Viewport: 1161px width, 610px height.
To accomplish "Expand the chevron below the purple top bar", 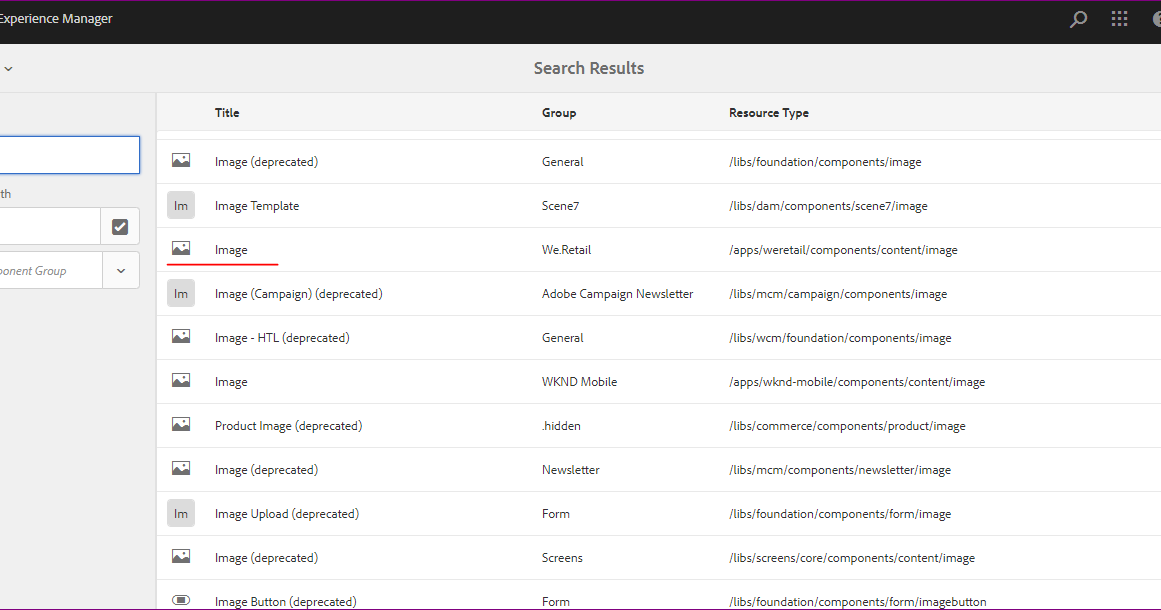I will [x=8, y=68].
